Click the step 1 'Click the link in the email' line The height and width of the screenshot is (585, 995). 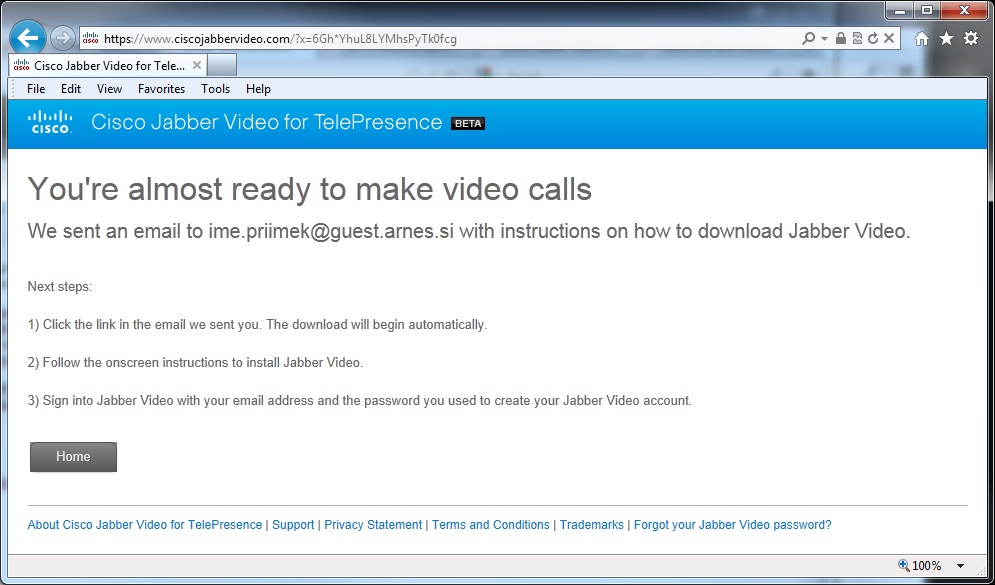(x=258, y=325)
